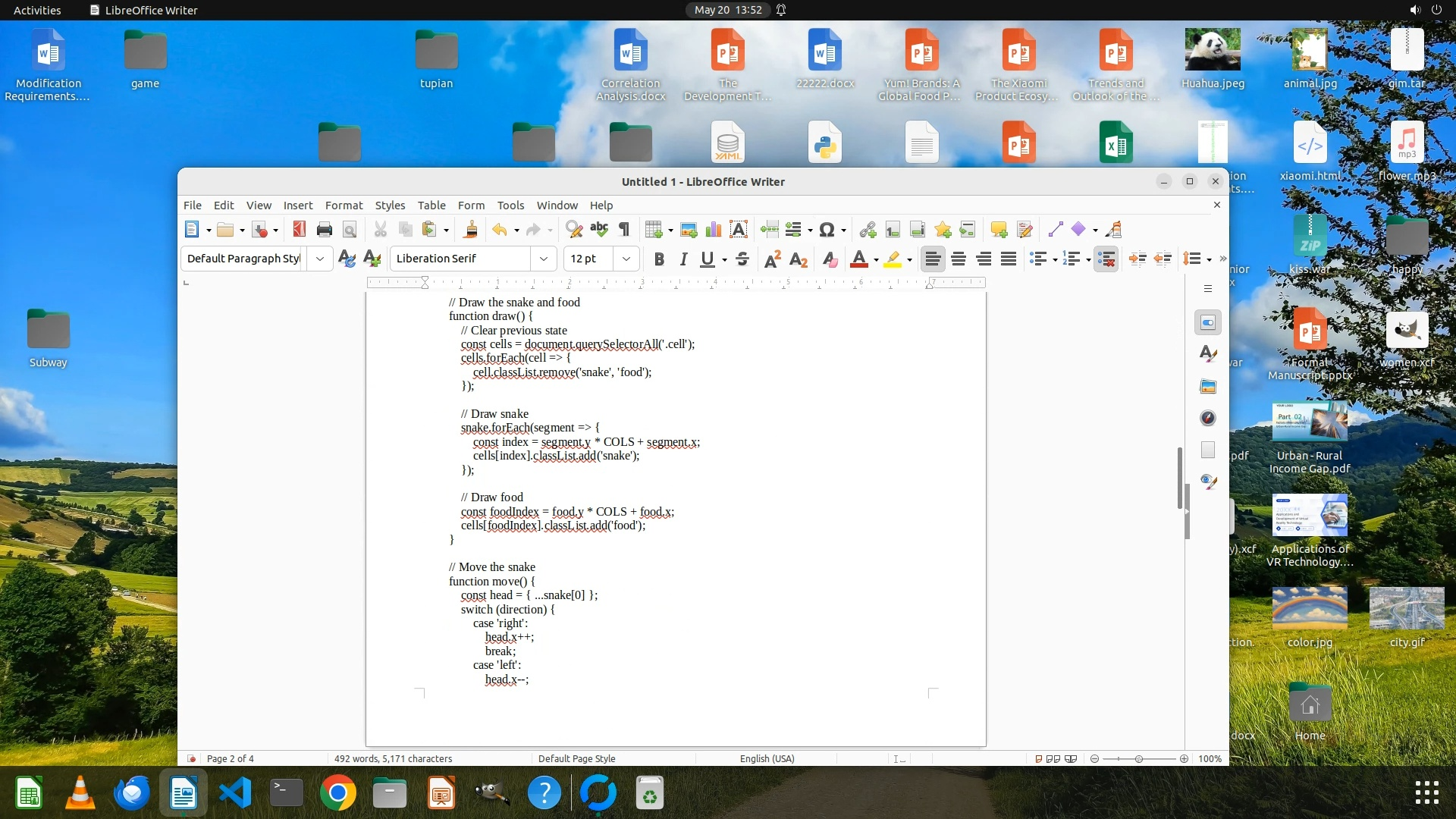Open sidebar Gallery panel icon
Viewport: 1456px width, 819px height.
click(x=1208, y=387)
